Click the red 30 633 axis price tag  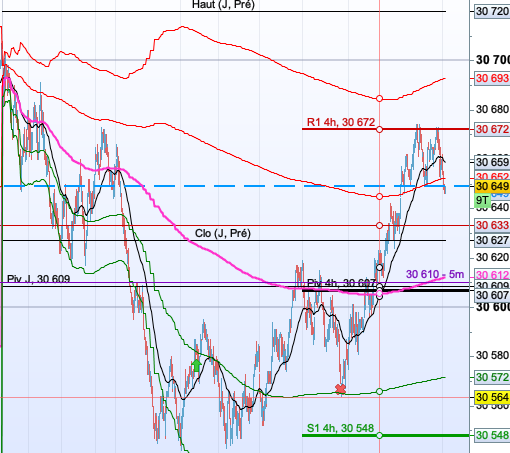tap(492, 225)
